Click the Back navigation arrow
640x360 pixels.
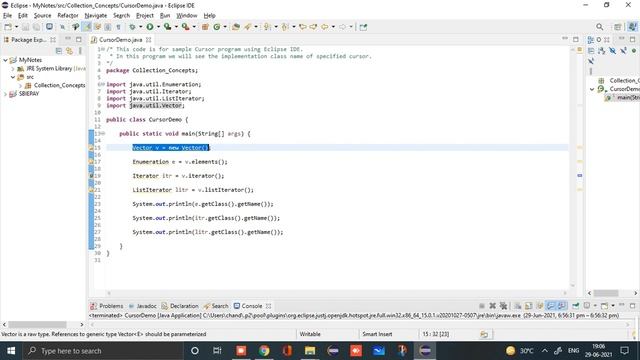click(324, 27)
